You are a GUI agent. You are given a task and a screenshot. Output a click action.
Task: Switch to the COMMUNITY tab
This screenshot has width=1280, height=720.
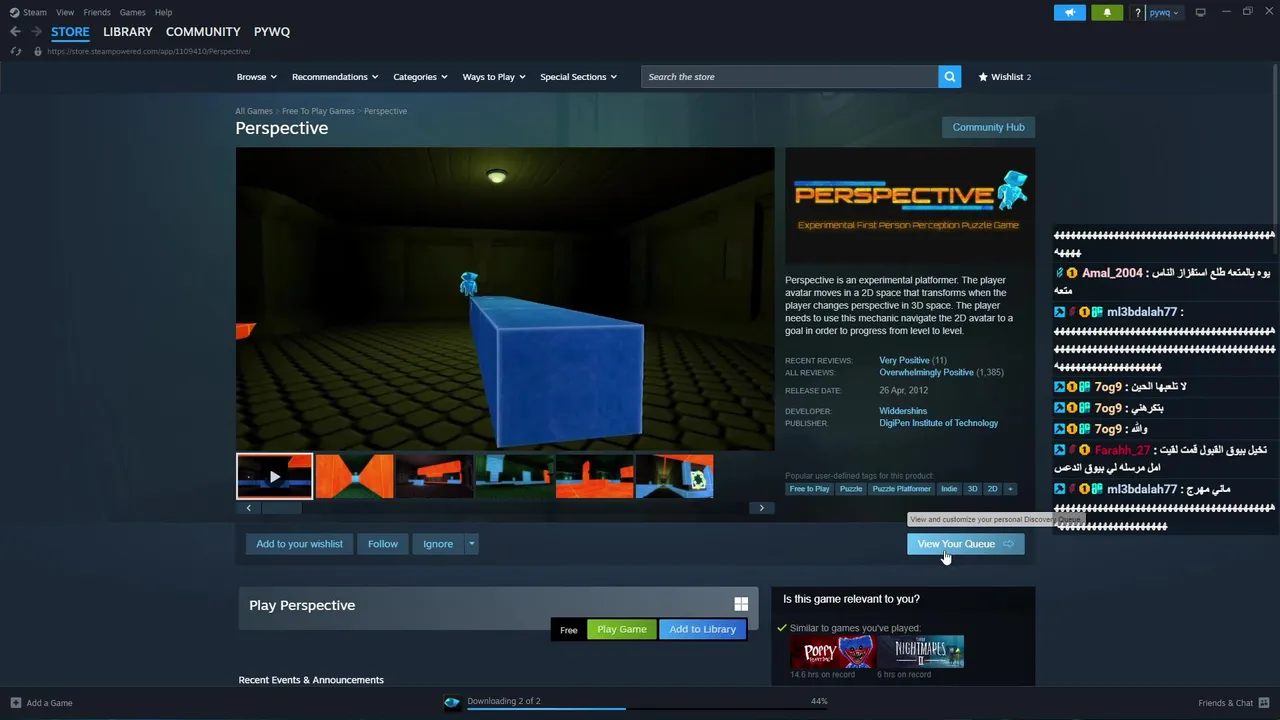(x=203, y=32)
